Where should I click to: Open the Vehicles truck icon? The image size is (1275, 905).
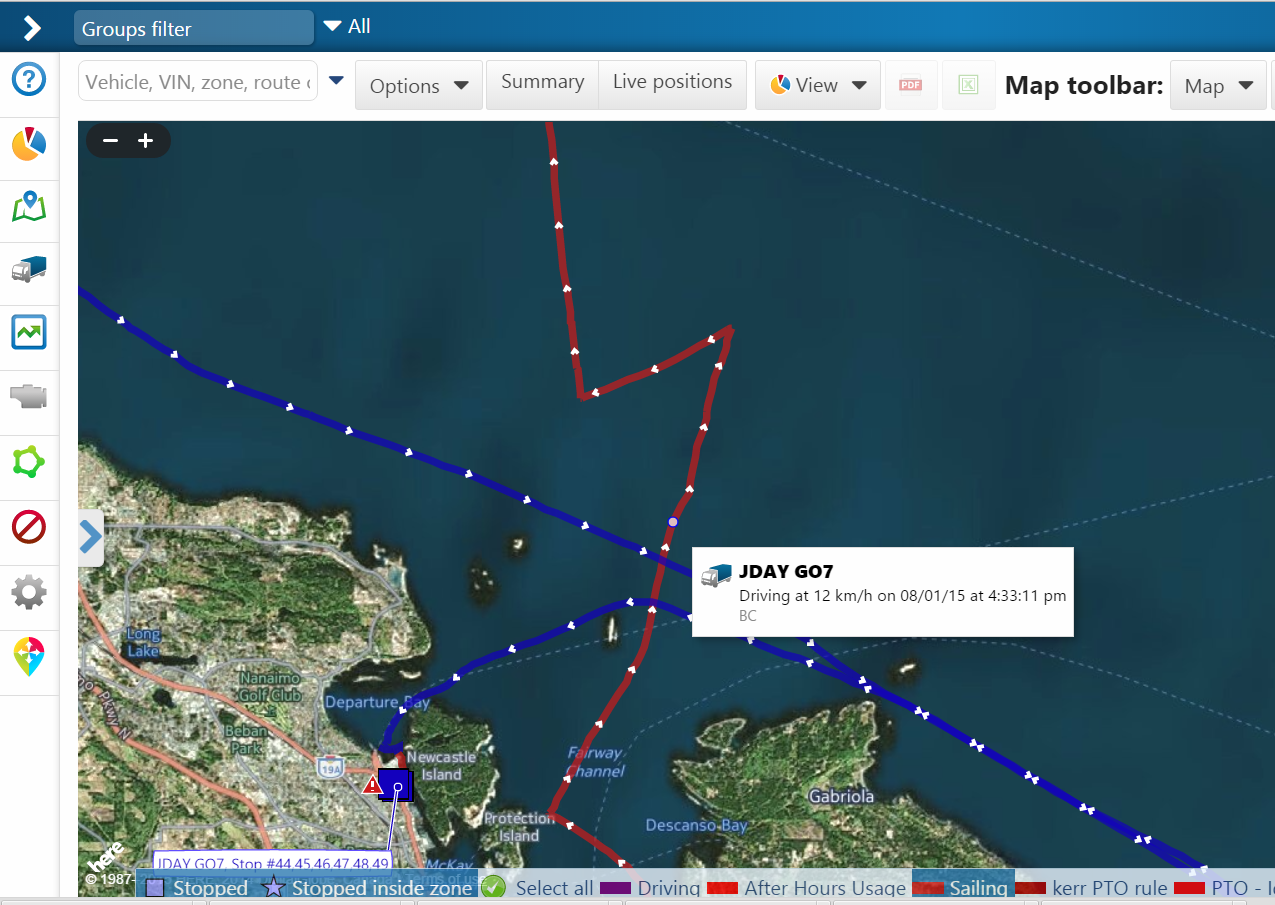click(x=29, y=269)
